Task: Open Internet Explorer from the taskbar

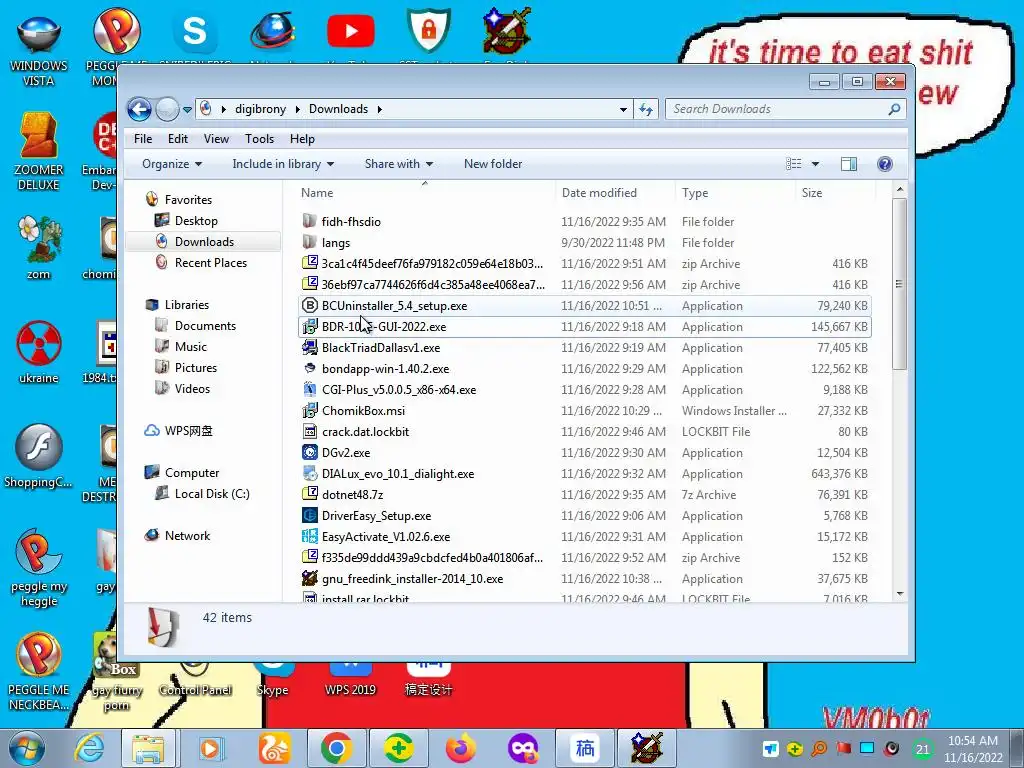Action: click(x=89, y=748)
